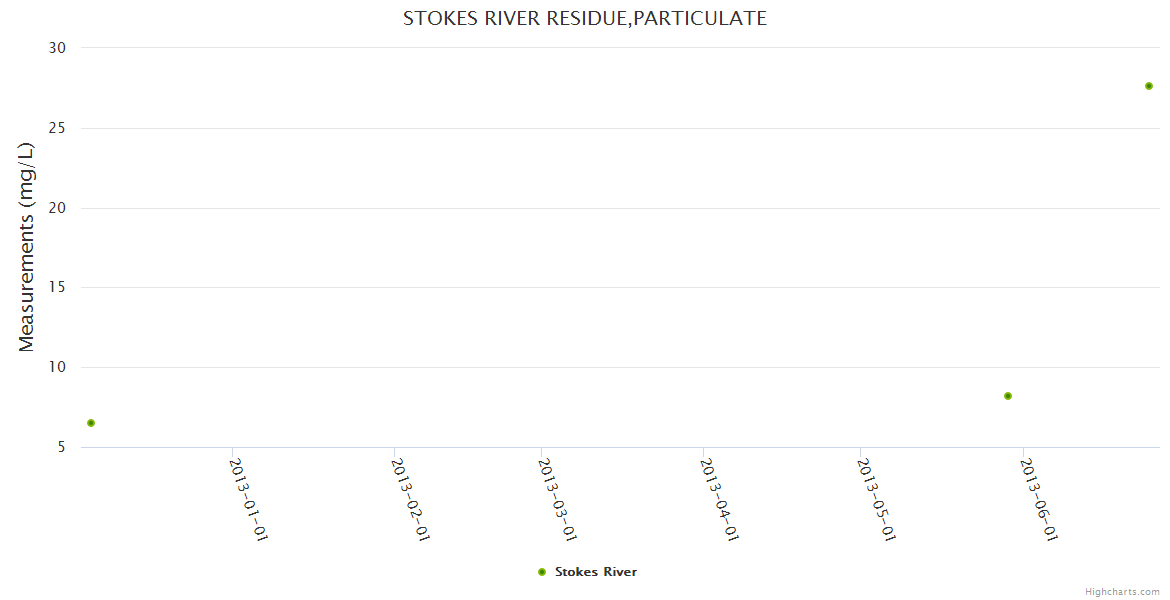Click the 2013-06-01 x-axis label
The height and width of the screenshot is (600, 1170).
pyautogui.click(x=1038, y=499)
